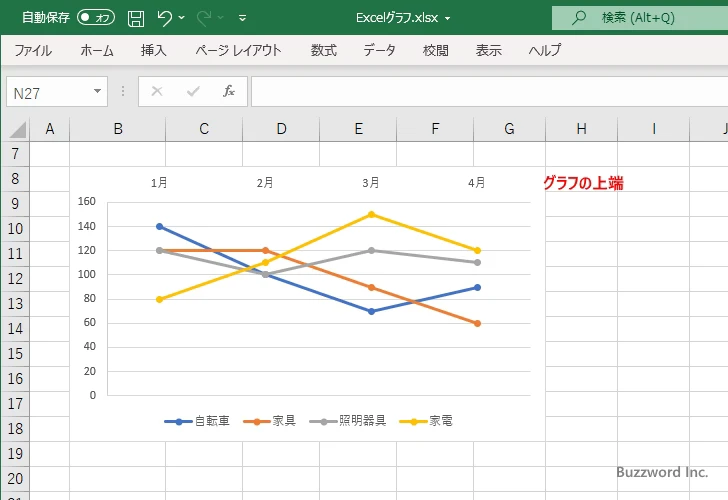Click the orange 家具 data point at 60

477,324
